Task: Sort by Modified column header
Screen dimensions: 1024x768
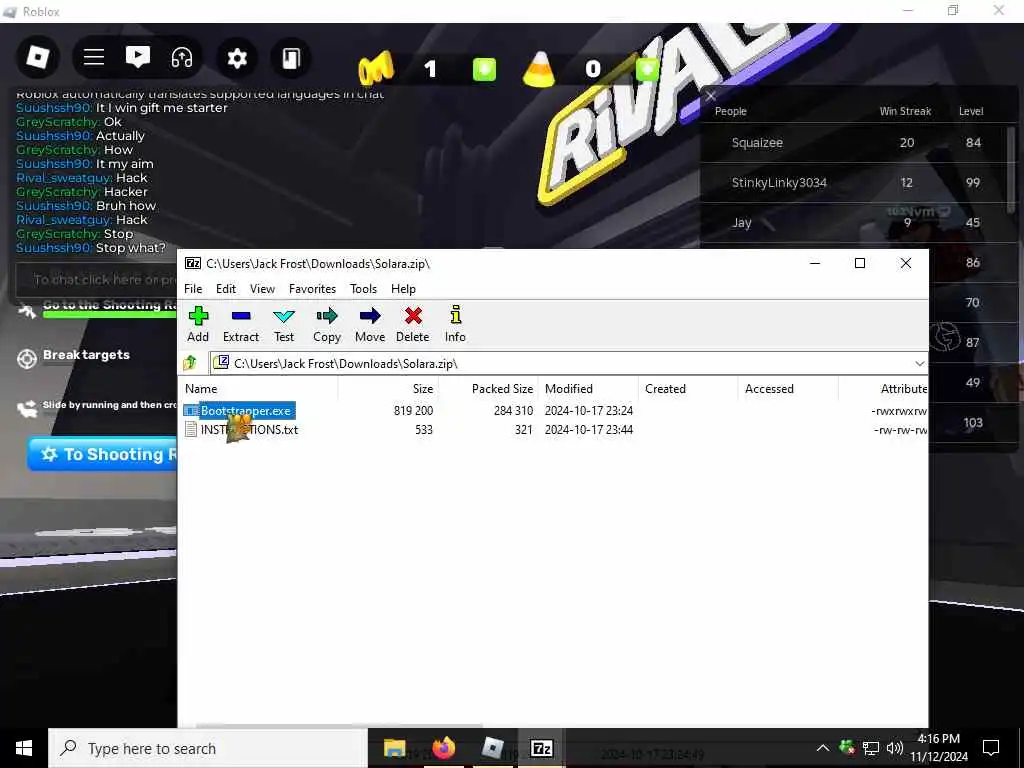Action: click(x=588, y=389)
